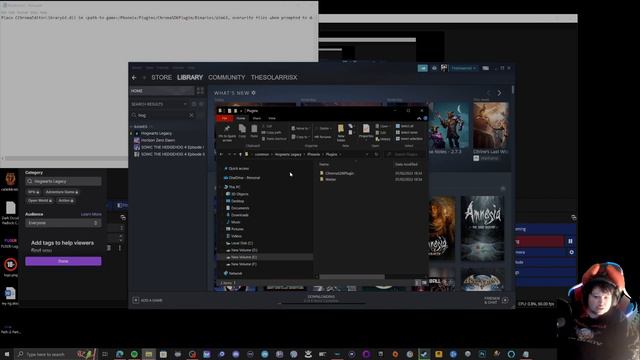This screenshot has width=640, height=360.
Task: Open the SEARCH RESULTS dropdown in Steam
Action: coord(185,104)
